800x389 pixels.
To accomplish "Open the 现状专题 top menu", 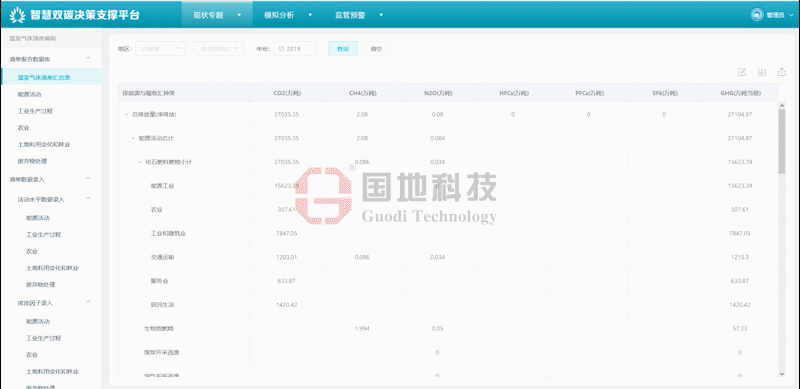I will point(217,15).
